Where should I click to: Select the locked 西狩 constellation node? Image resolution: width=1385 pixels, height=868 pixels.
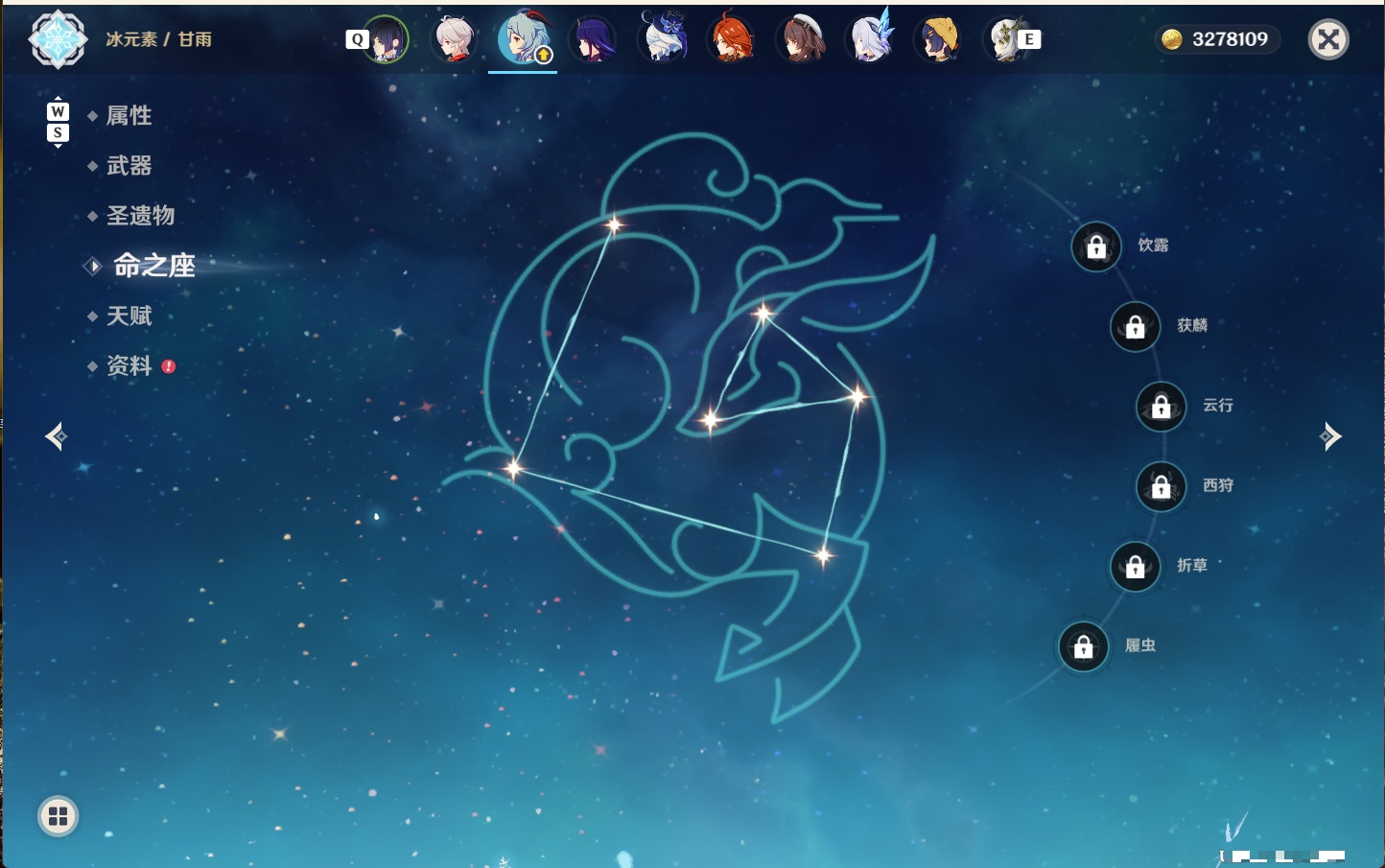click(1162, 487)
